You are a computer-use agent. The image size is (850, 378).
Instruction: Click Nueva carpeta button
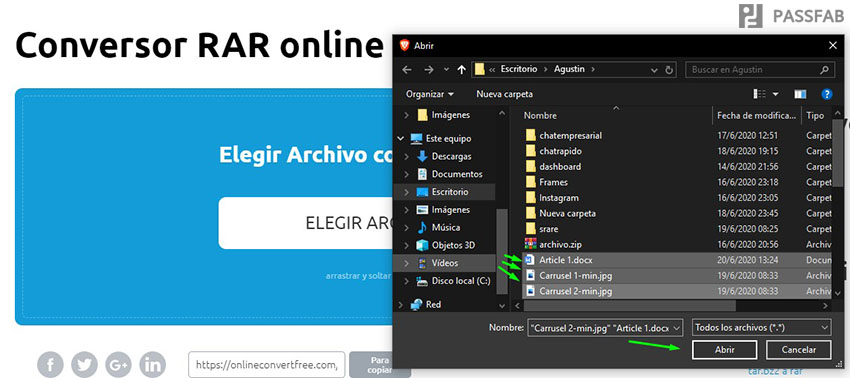tap(504, 94)
